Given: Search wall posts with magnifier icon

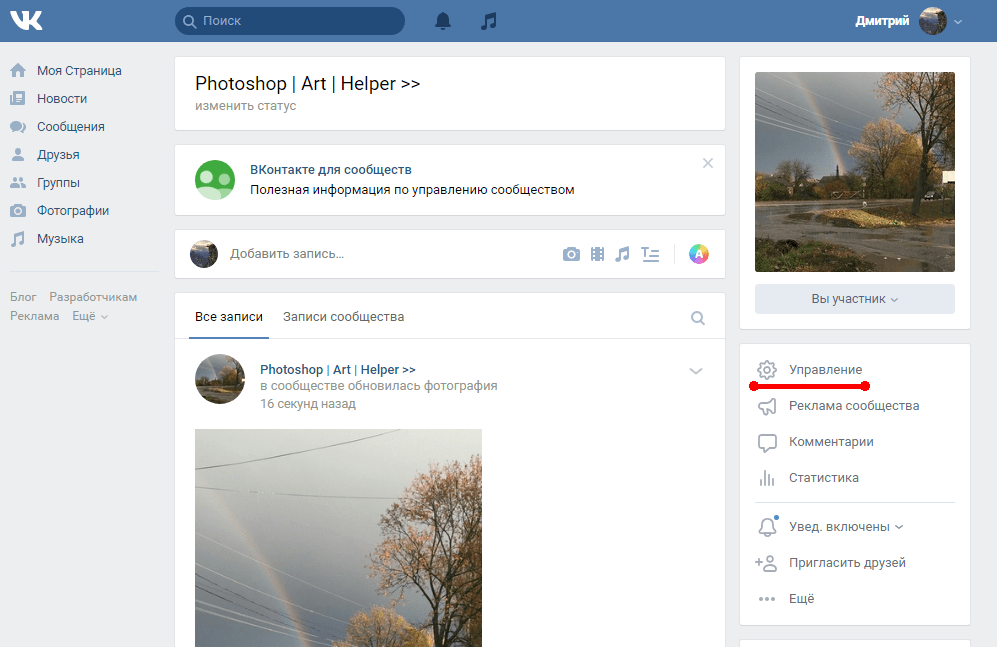Looking at the screenshot, I should pos(698,318).
